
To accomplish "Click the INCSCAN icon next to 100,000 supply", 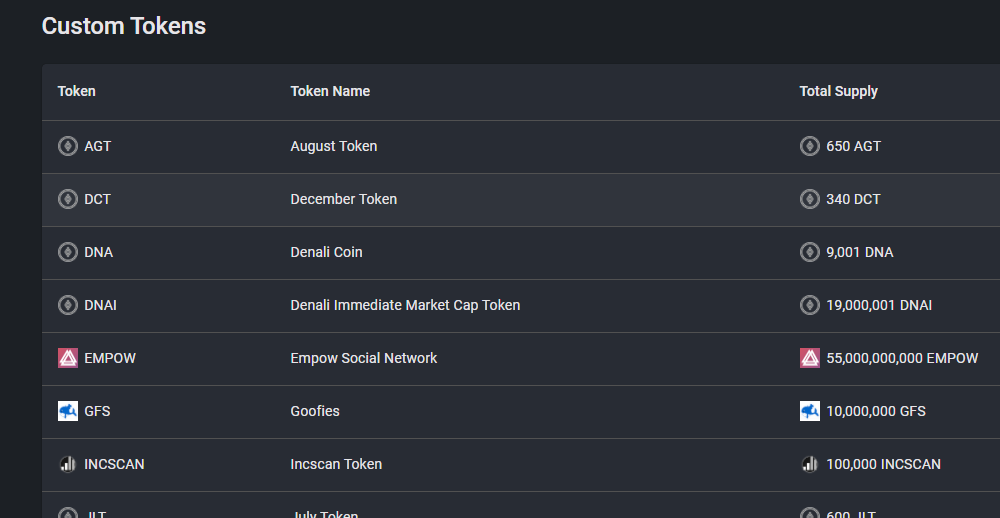I will point(810,464).
